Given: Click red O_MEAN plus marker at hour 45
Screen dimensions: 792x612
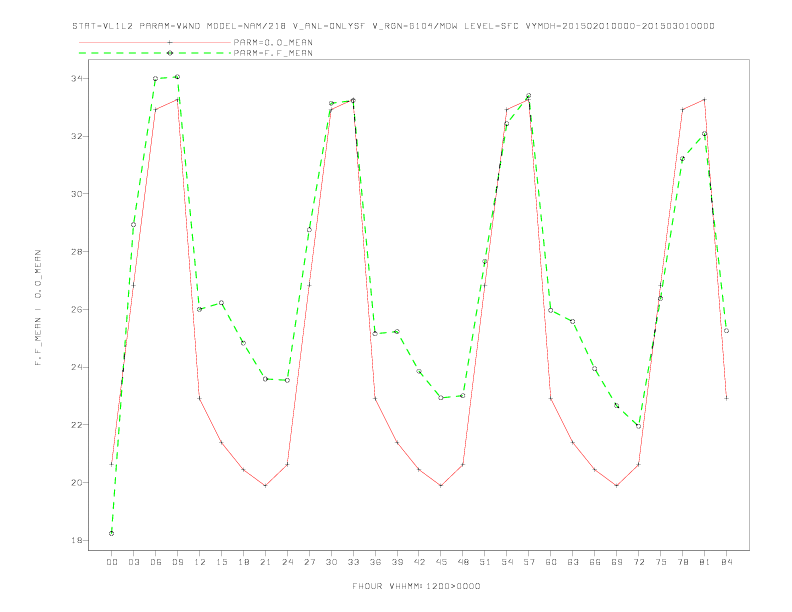Looking at the screenshot, I should pyautogui.click(x=441, y=486).
